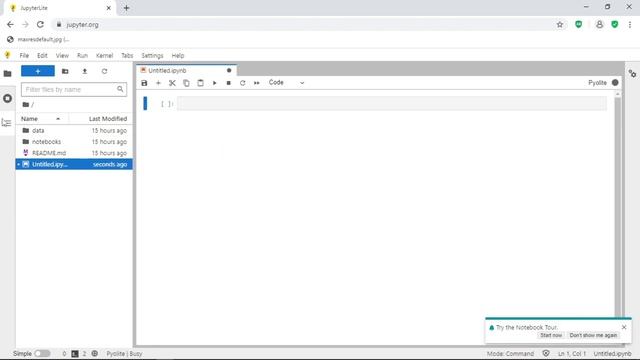The width and height of the screenshot is (640, 360).
Task: Click the Pyolite kernel name
Action: click(597, 82)
